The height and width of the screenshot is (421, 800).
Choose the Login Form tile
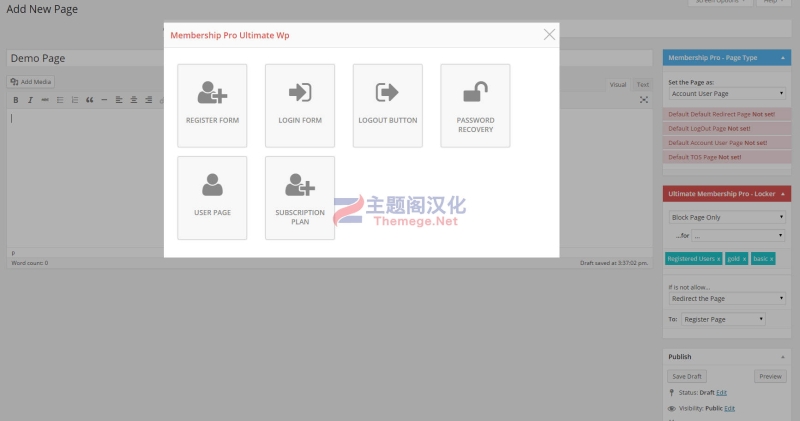300,106
